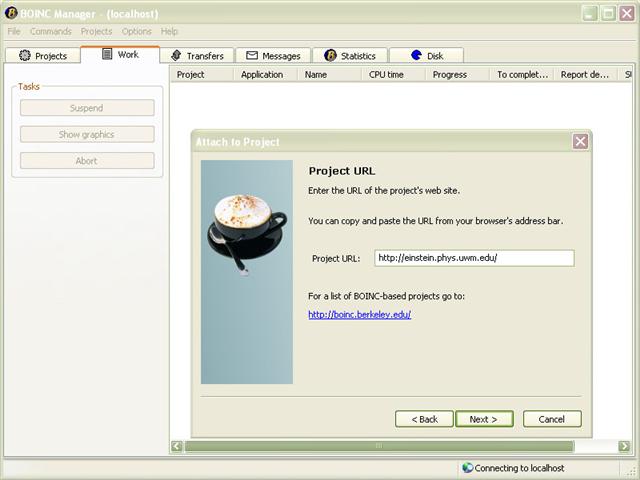Screen dimensions: 640x480
Task: Open the Options menu
Action: 136,31
